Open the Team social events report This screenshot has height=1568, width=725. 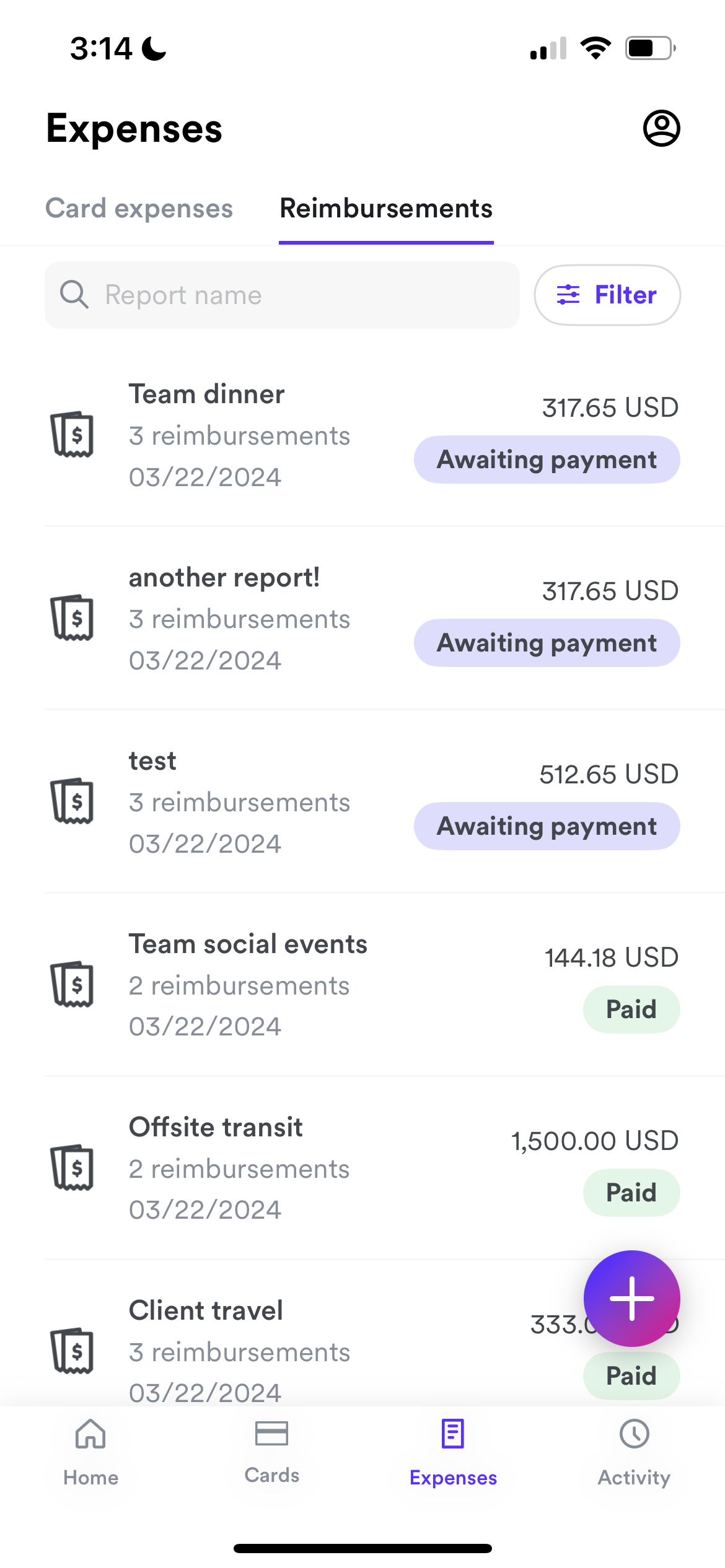(362, 985)
